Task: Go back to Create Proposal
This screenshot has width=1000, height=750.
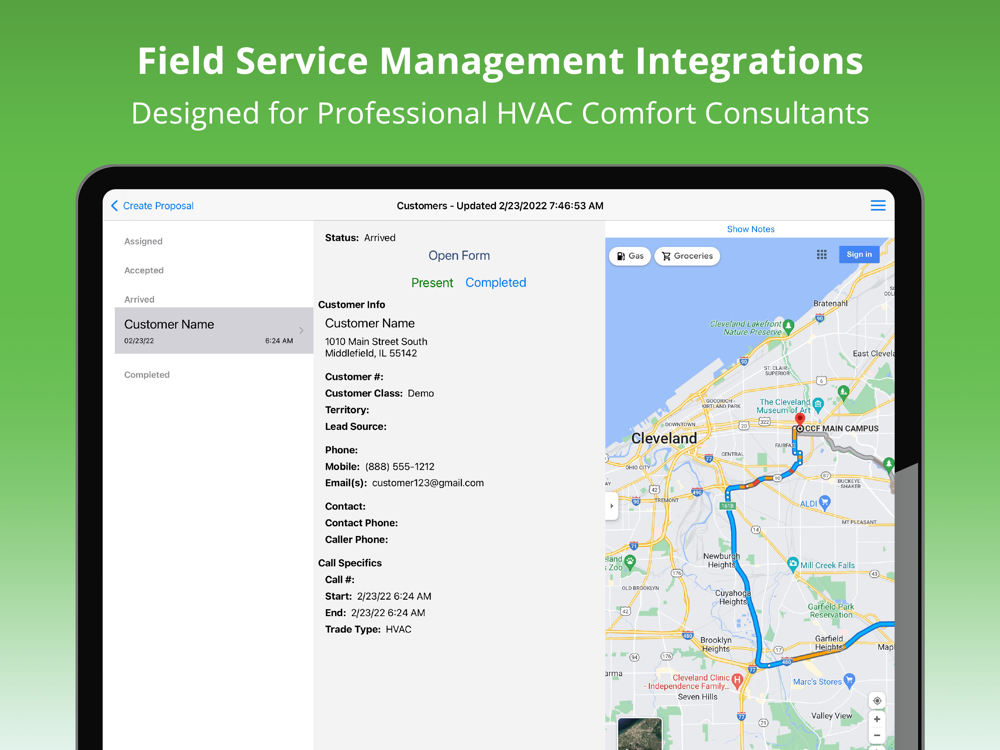Action: click(152, 205)
